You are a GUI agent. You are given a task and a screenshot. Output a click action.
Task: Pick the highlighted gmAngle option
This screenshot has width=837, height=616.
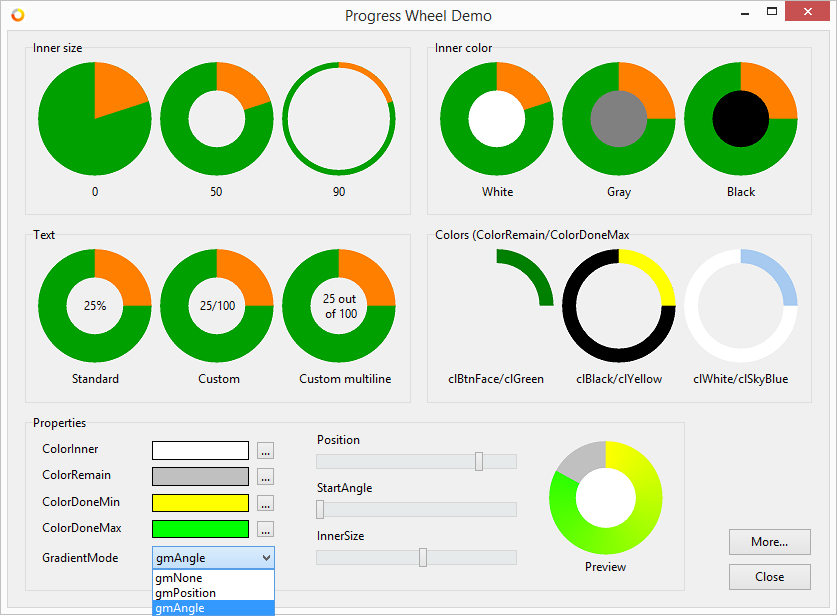pyautogui.click(x=213, y=607)
